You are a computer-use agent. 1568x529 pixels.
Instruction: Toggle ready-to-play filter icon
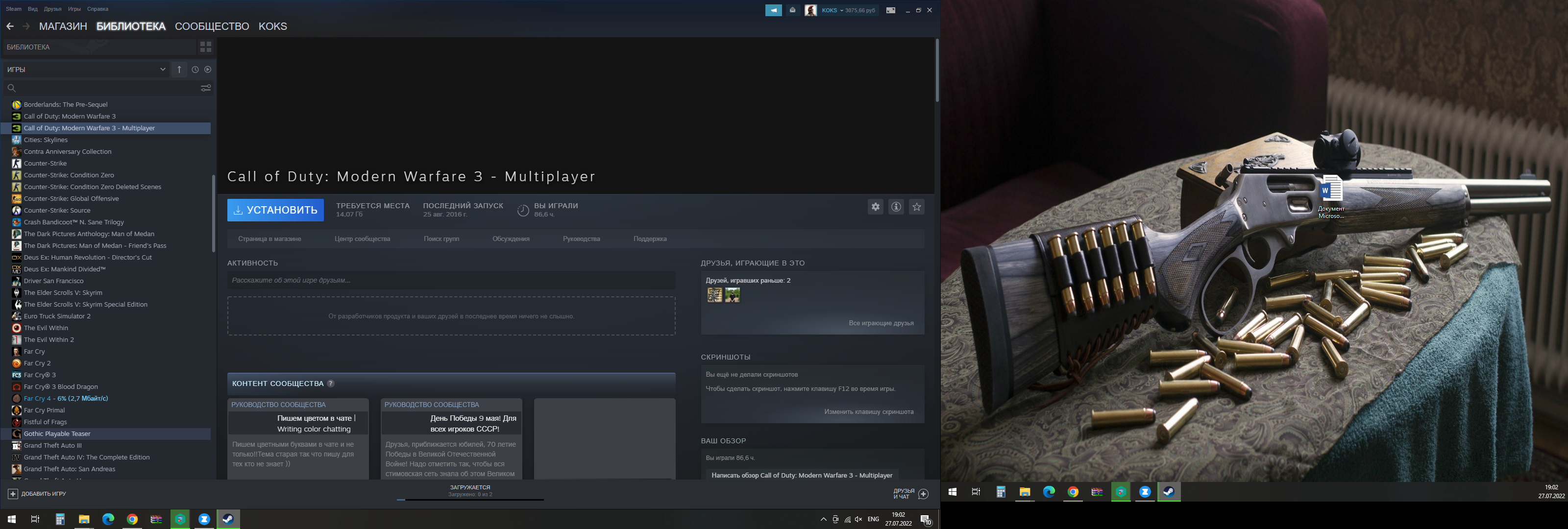point(208,70)
